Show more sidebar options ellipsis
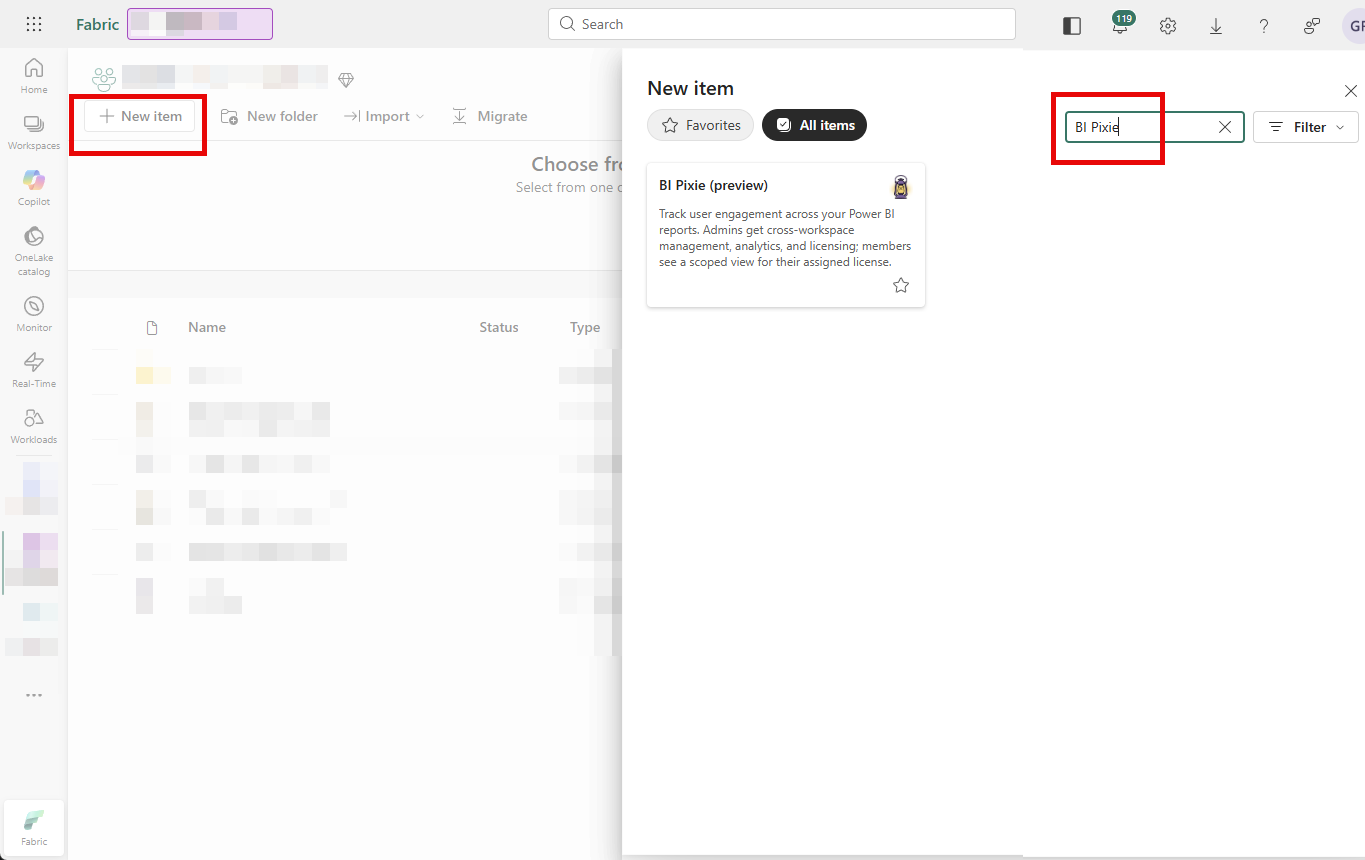The width and height of the screenshot is (1365, 860). (x=34, y=695)
